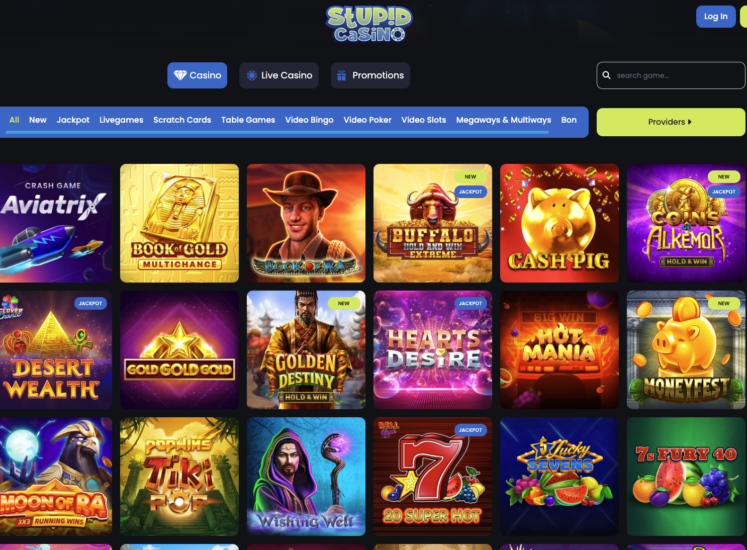Viewport: 747px width, 550px height.
Task: Launch the Aviatrix crash game
Action: [56, 224]
